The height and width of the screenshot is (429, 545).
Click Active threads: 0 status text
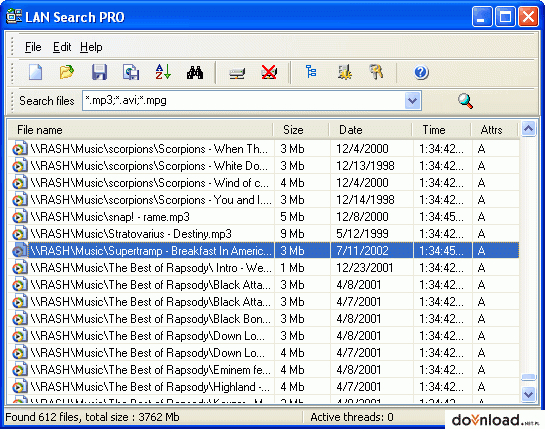351,417
